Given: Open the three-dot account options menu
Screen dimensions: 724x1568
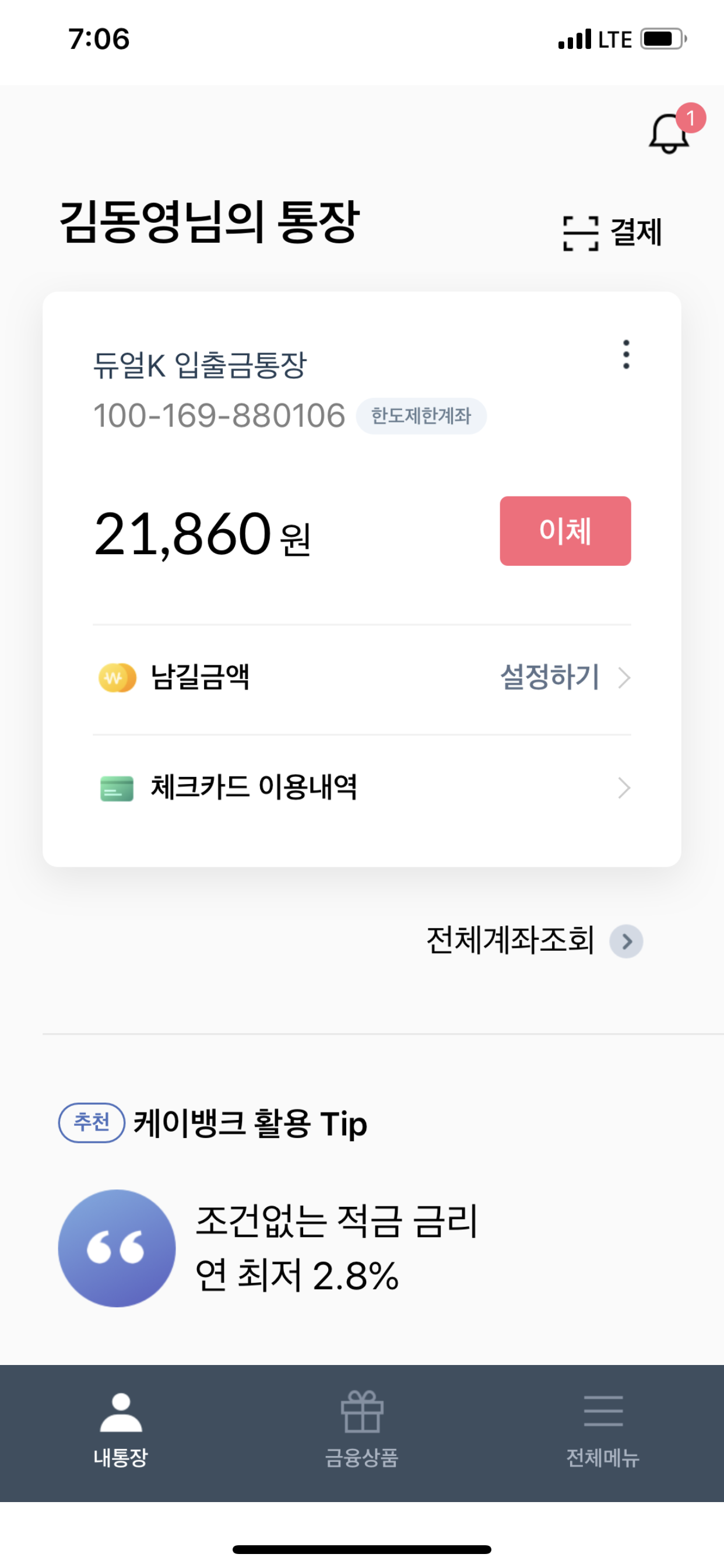Looking at the screenshot, I should click(x=626, y=354).
